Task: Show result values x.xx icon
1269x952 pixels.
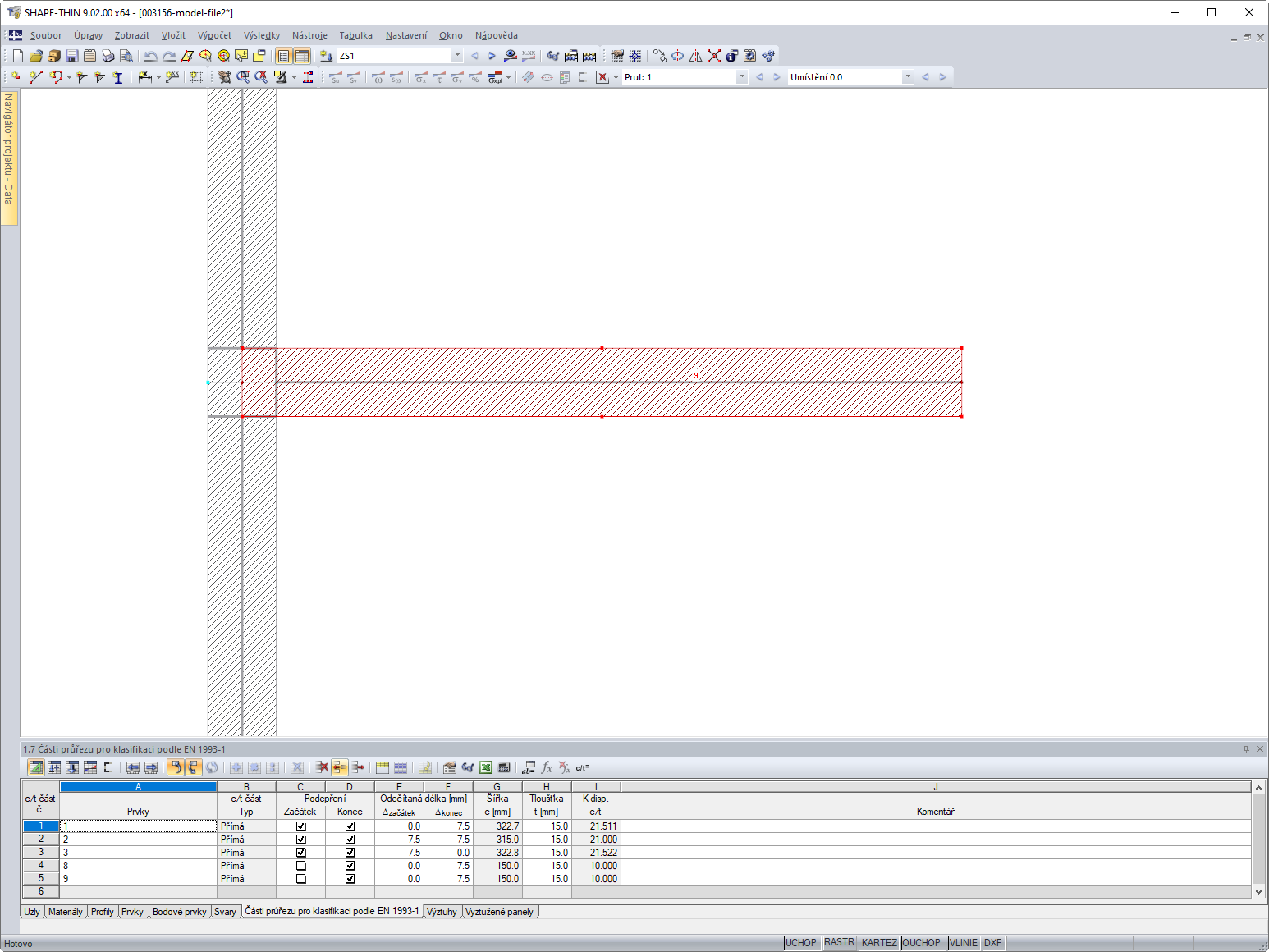Action: tap(529, 56)
